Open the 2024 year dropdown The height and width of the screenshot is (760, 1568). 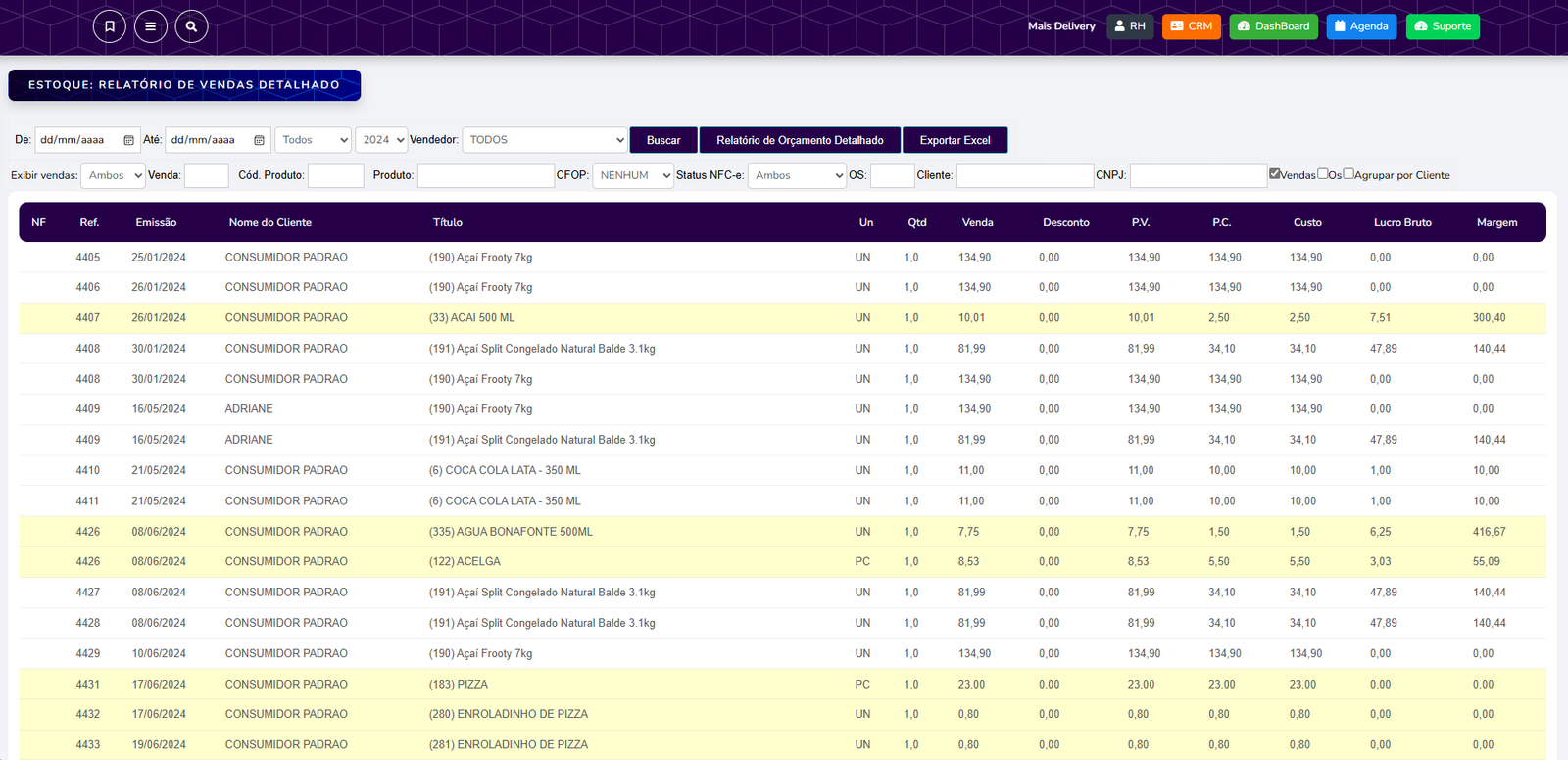point(381,140)
